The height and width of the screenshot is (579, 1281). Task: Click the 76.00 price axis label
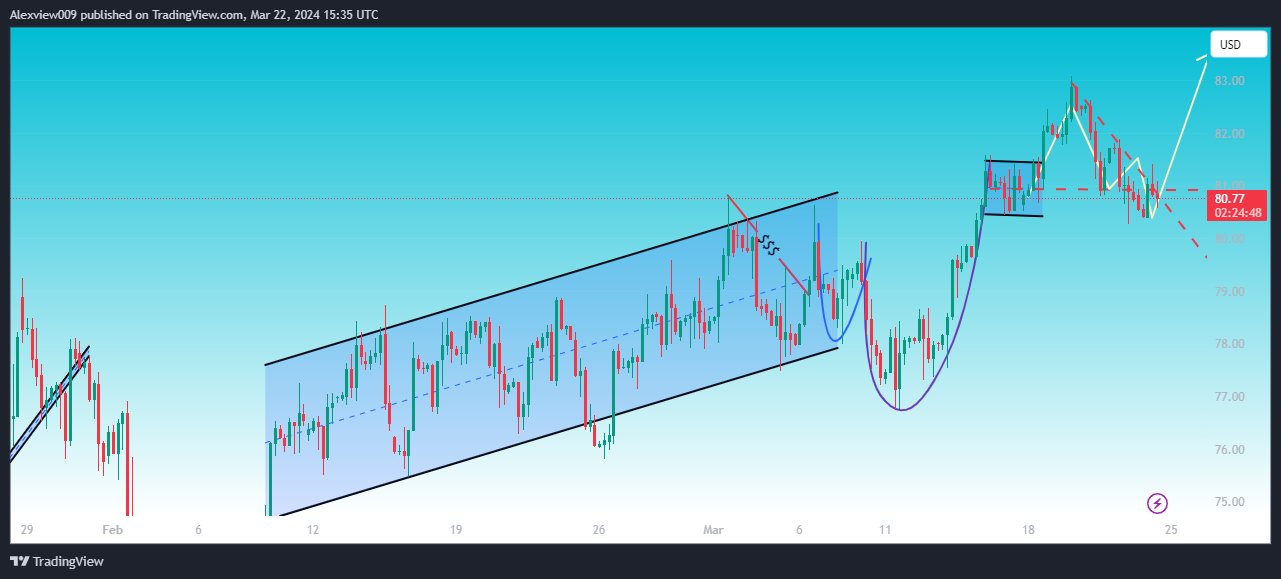tap(1229, 450)
